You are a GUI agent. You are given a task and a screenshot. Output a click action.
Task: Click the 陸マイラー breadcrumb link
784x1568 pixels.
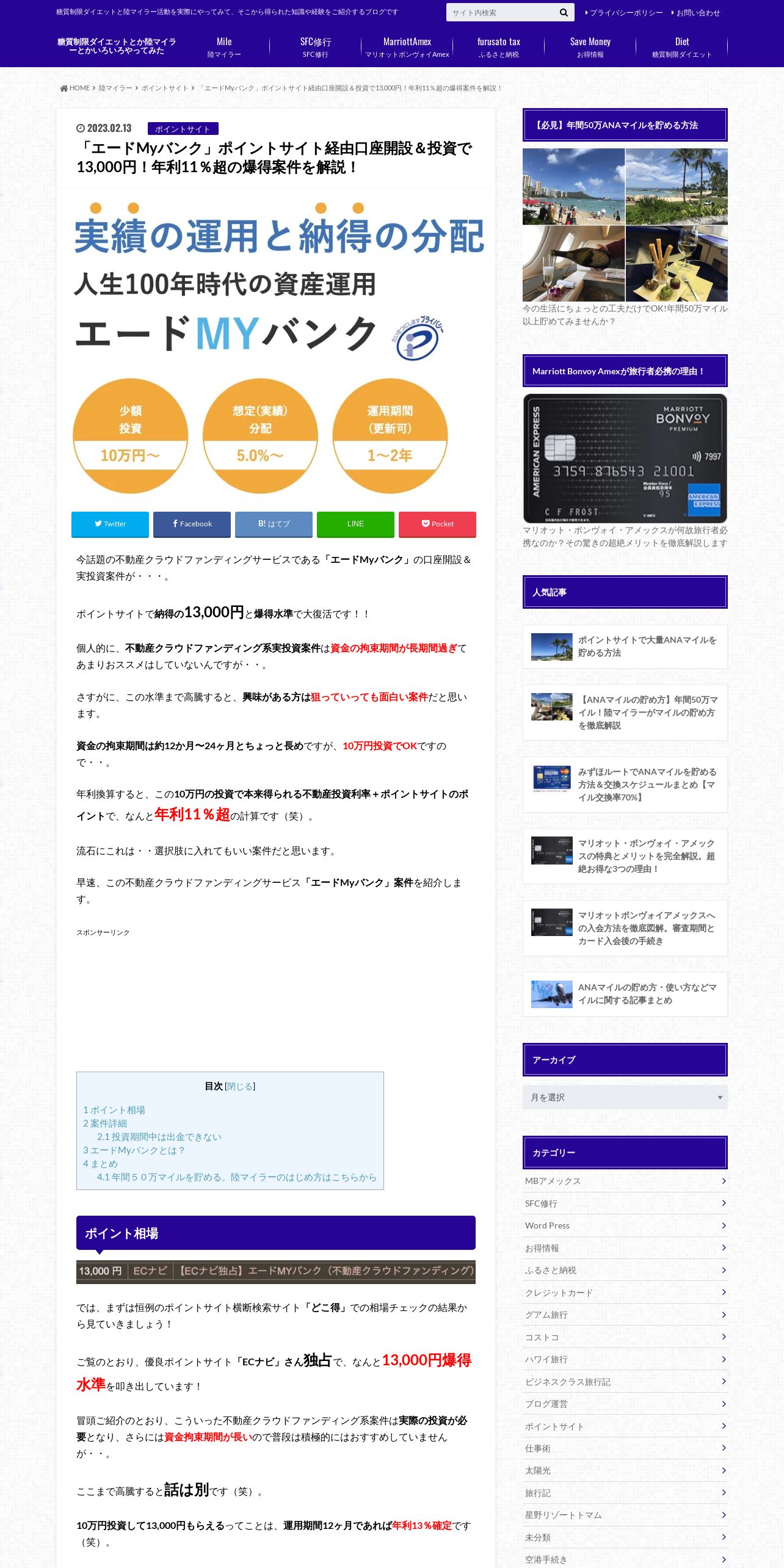click(x=115, y=88)
